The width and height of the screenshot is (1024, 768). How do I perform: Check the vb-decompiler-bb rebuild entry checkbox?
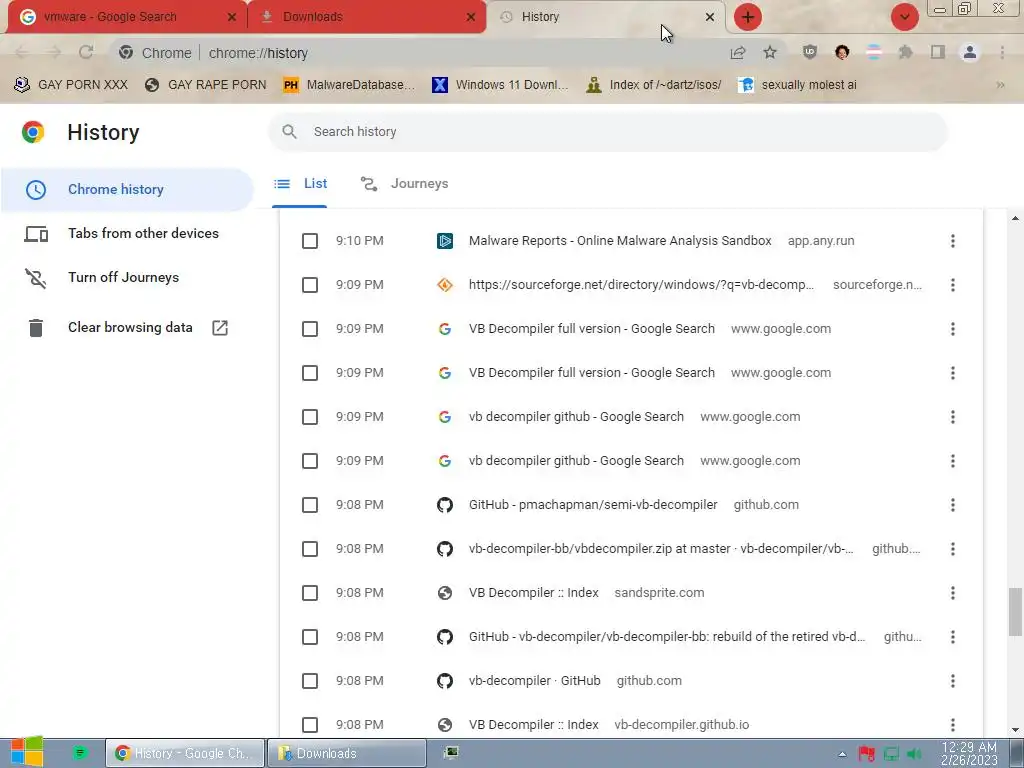(310, 637)
